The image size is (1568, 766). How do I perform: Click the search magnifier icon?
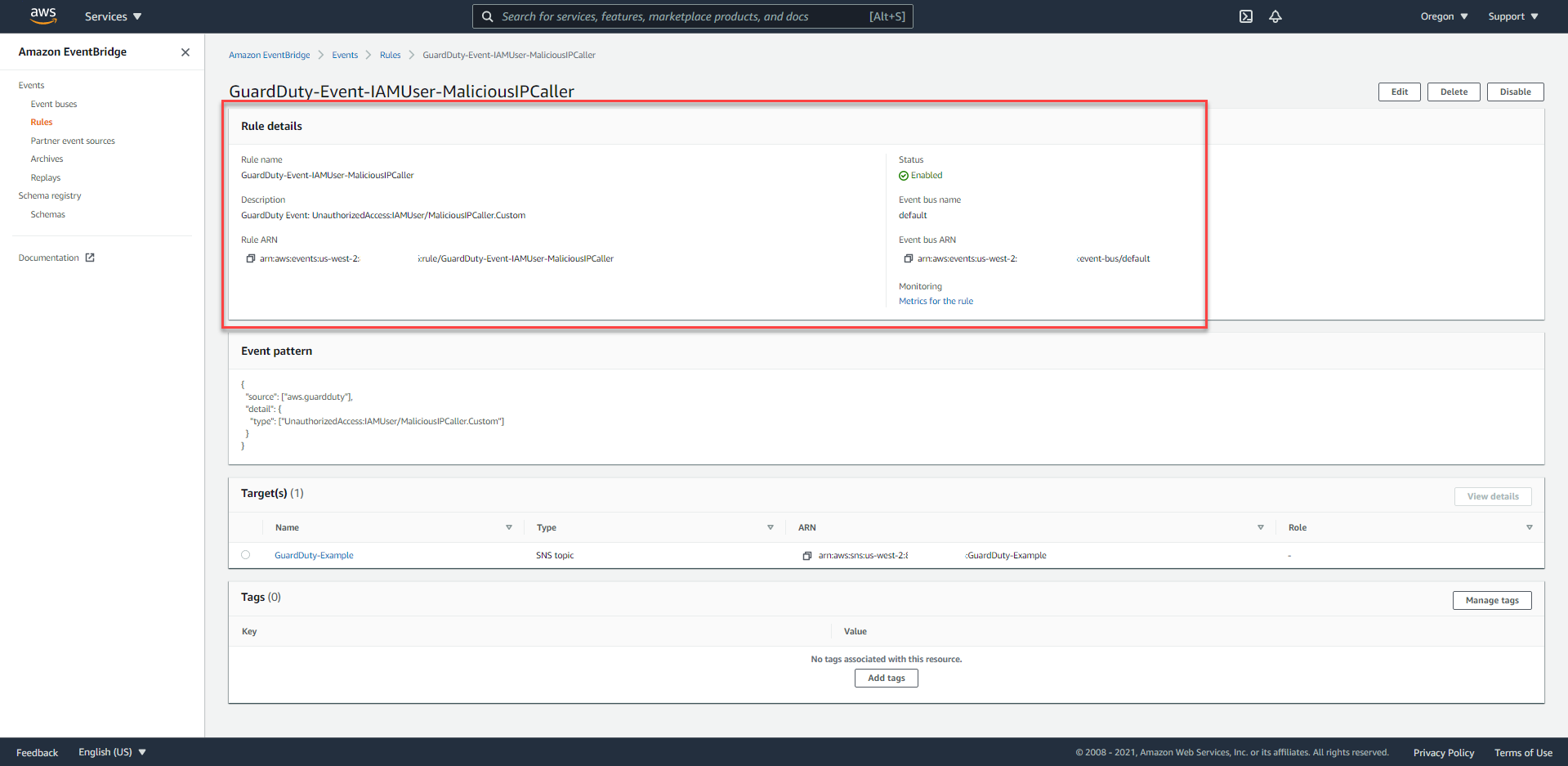[487, 16]
